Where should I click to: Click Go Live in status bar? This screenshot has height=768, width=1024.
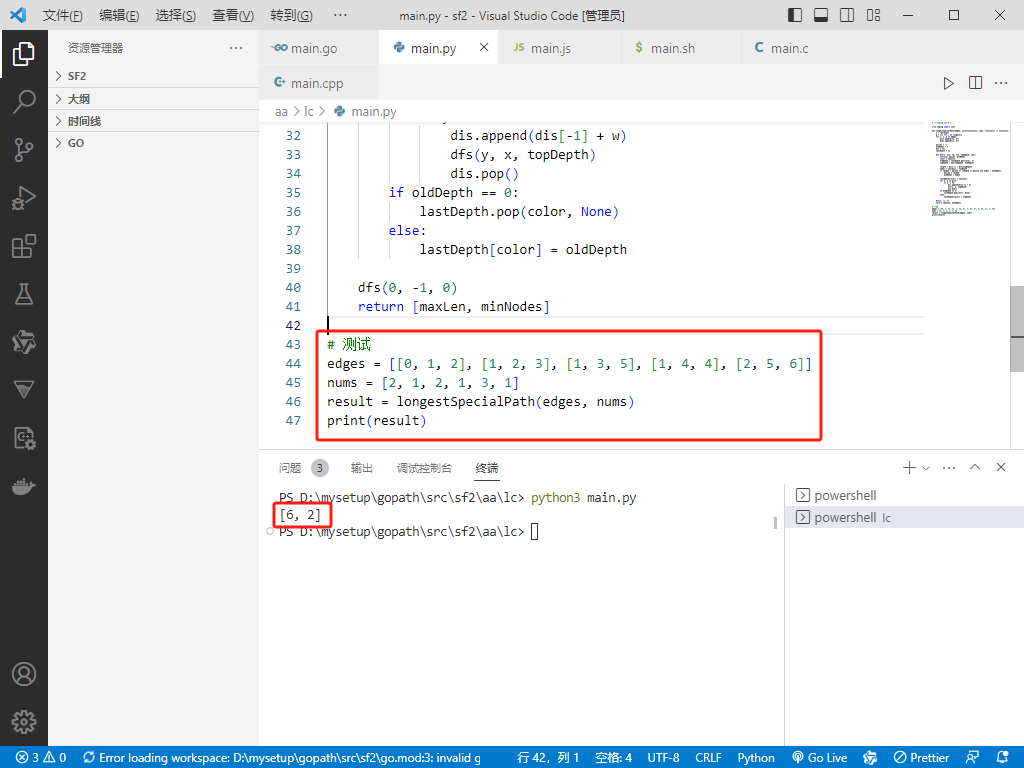820,758
